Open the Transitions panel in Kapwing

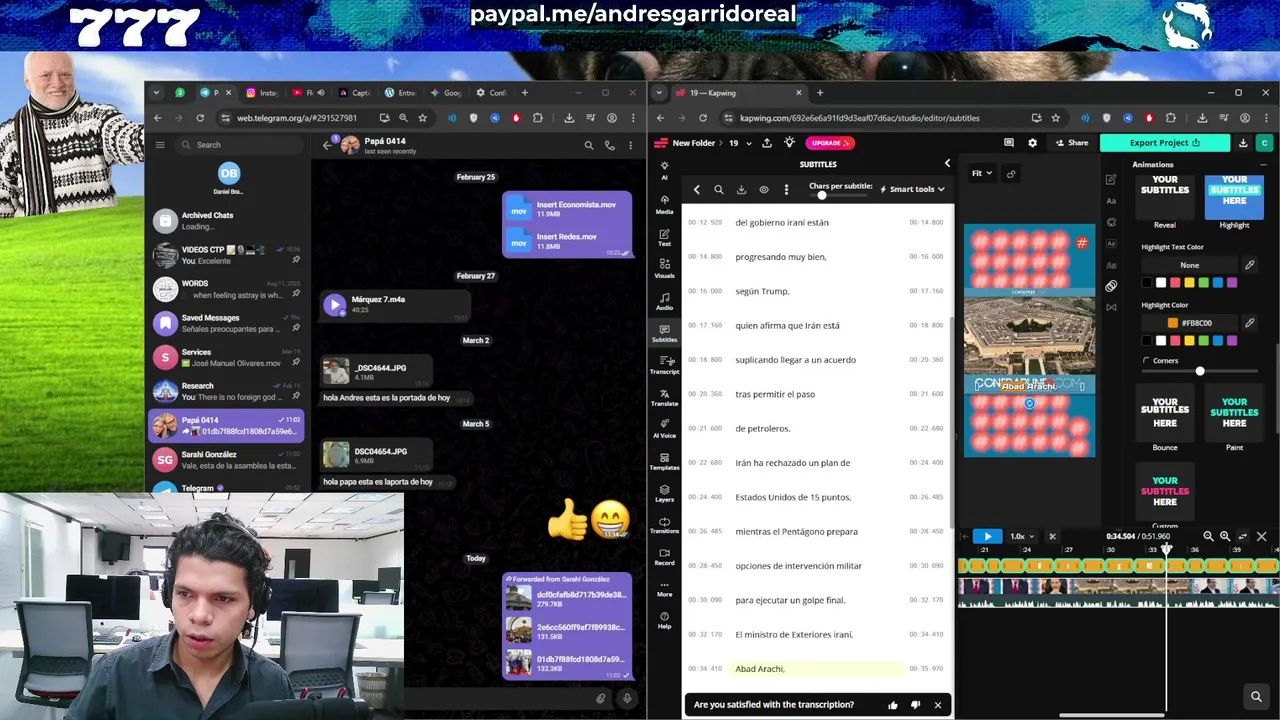664,525
